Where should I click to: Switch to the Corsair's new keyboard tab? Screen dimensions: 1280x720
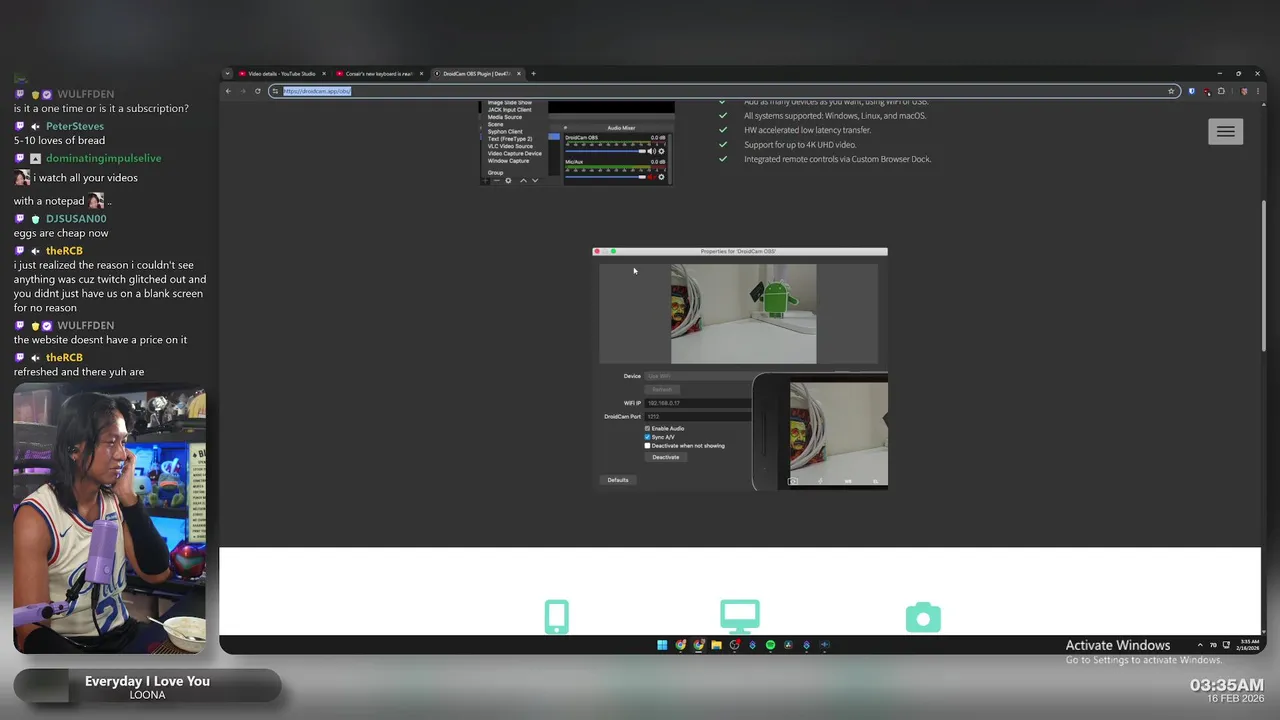(x=379, y=74)
